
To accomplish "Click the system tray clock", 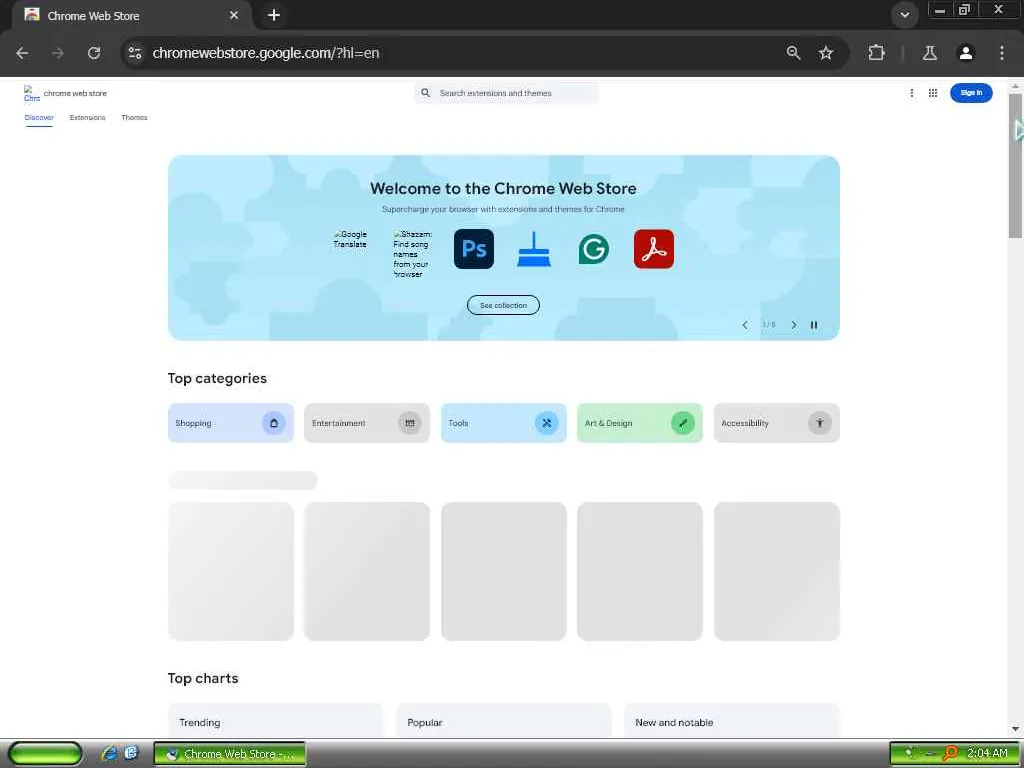I will point(987,753).
